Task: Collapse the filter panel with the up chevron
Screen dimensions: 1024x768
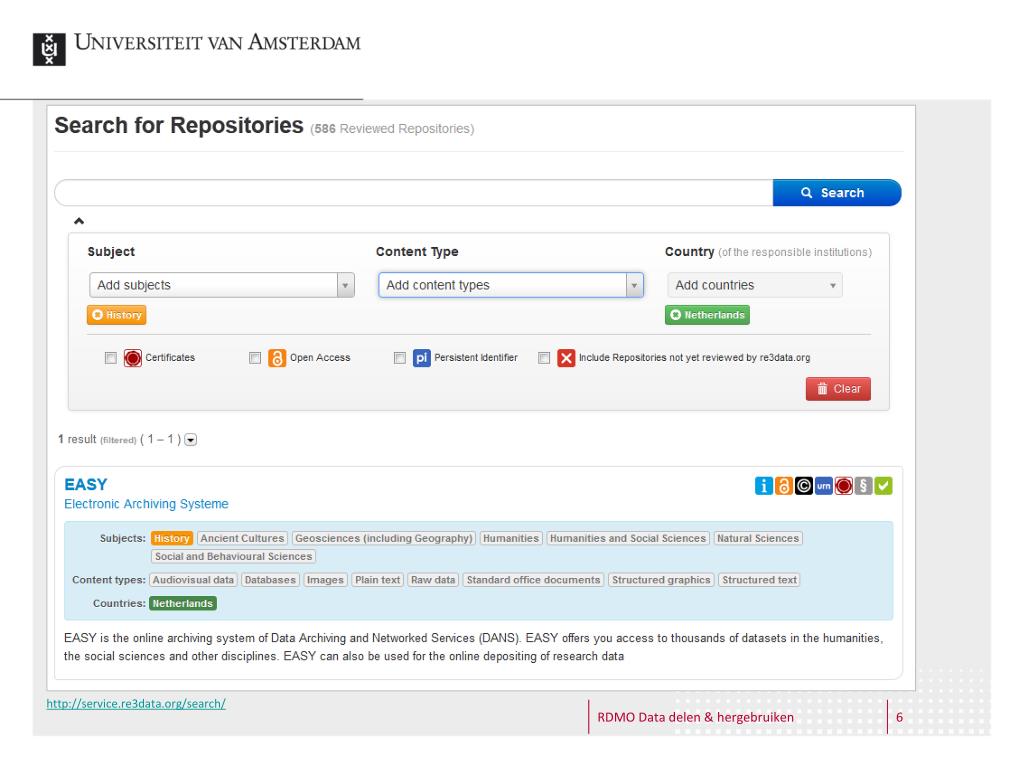Action: pyautogui.click(x=79, y=221)
